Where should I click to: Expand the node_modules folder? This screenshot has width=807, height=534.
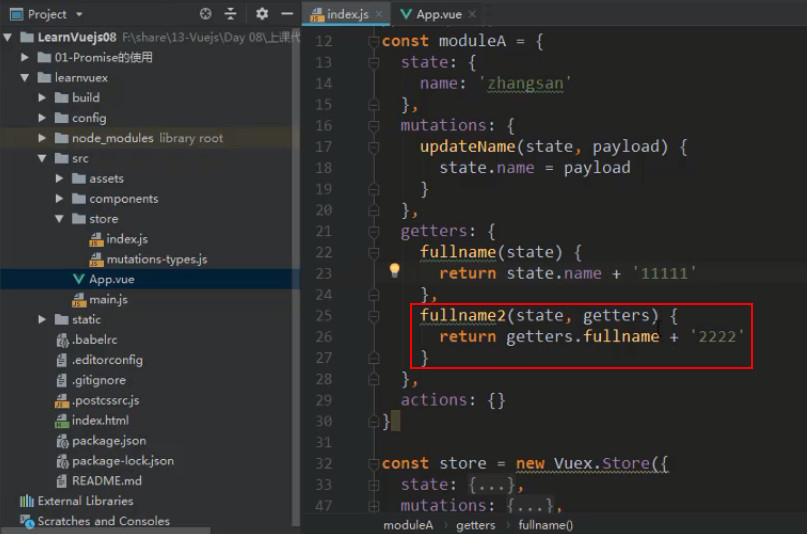pyautogui.click(x=42, y=138)
